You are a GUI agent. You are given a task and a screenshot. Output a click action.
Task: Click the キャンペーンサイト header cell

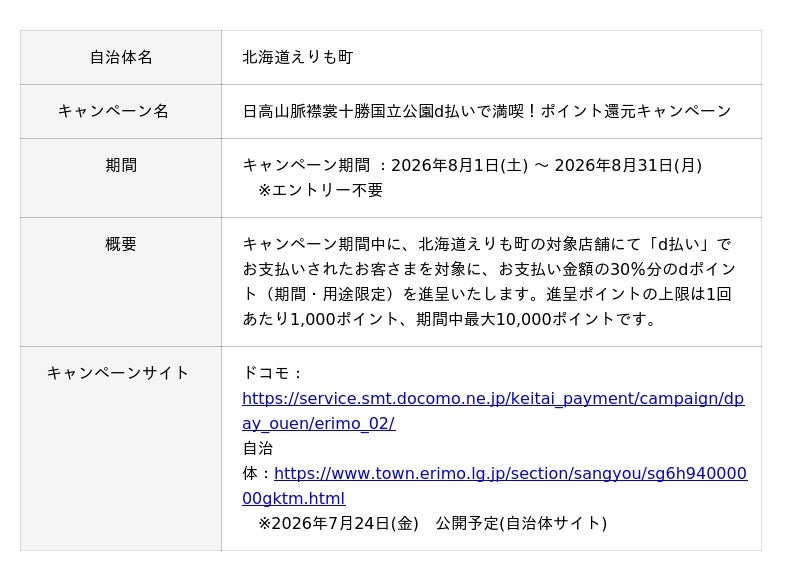121,449
